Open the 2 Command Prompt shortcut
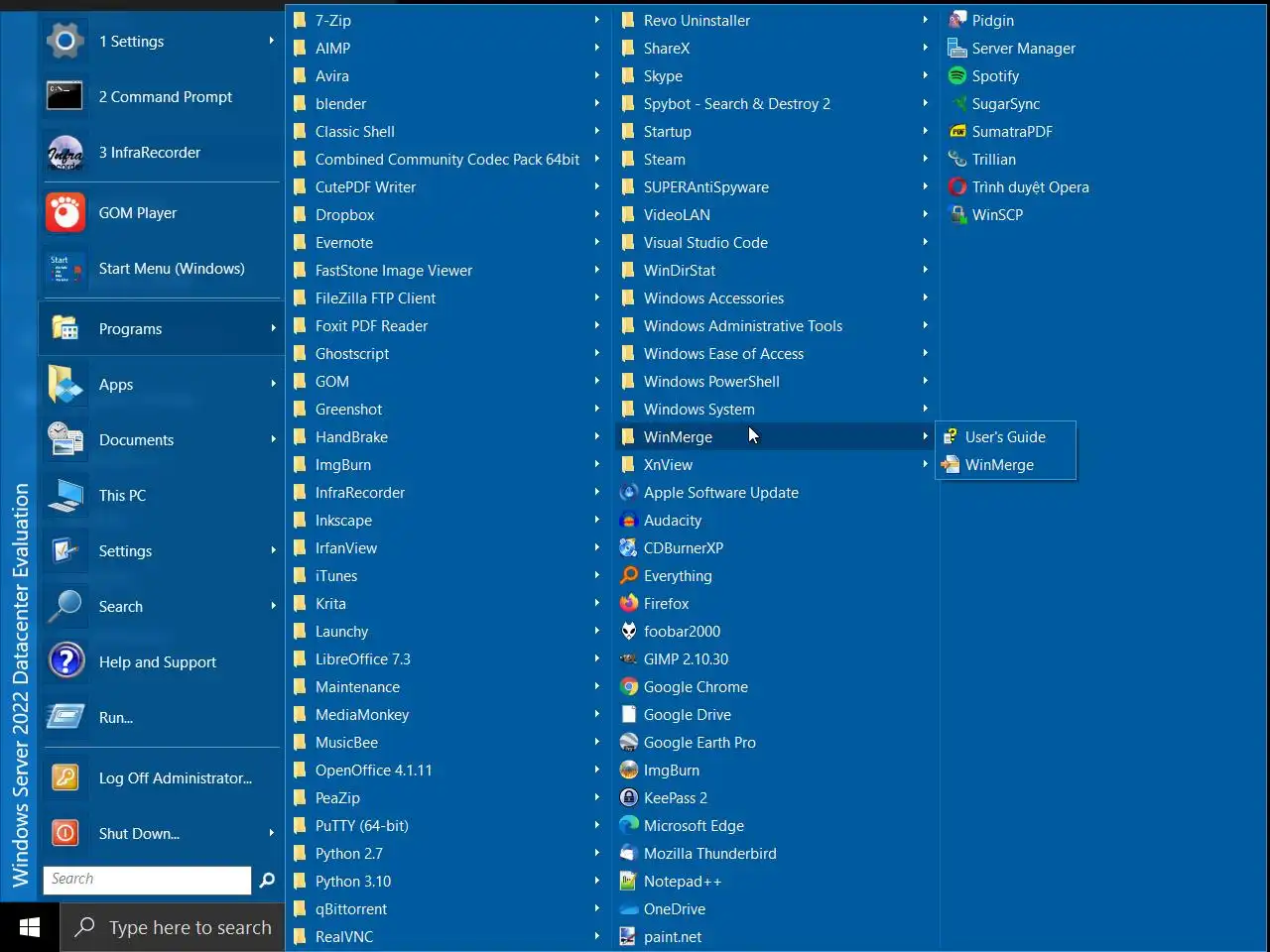This screenshot has width=1270, height=952. coord(161,97)
